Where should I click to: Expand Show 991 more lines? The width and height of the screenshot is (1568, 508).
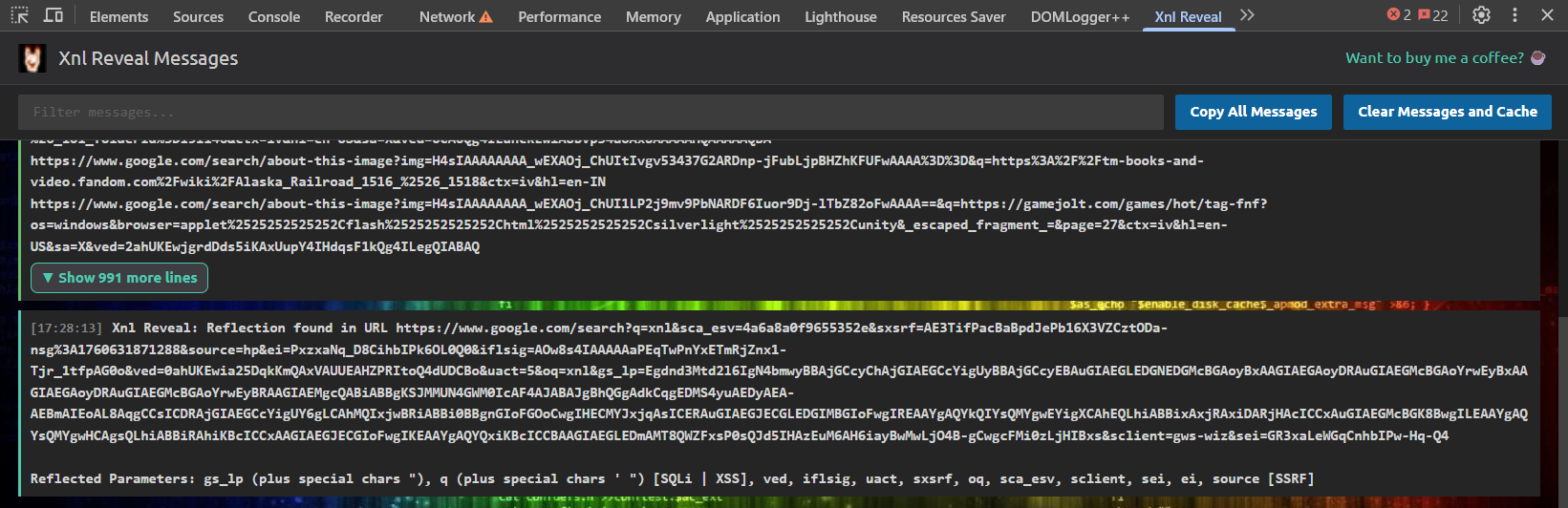(x=119, y=278)
